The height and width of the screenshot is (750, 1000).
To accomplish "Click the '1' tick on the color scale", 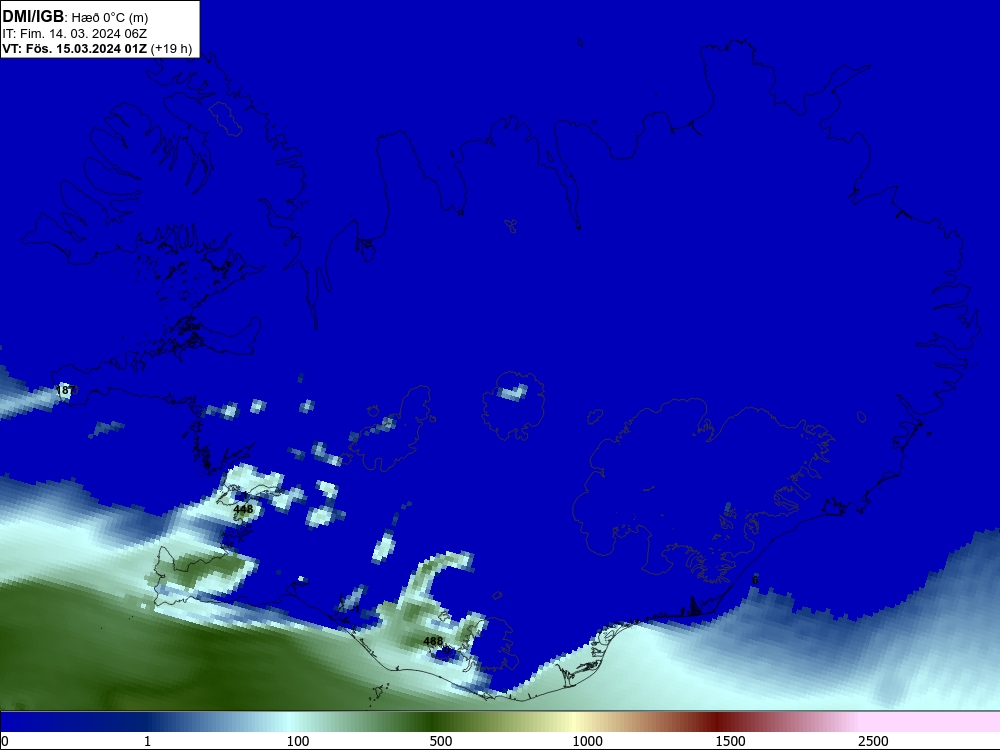I will (x=147, y=741).
